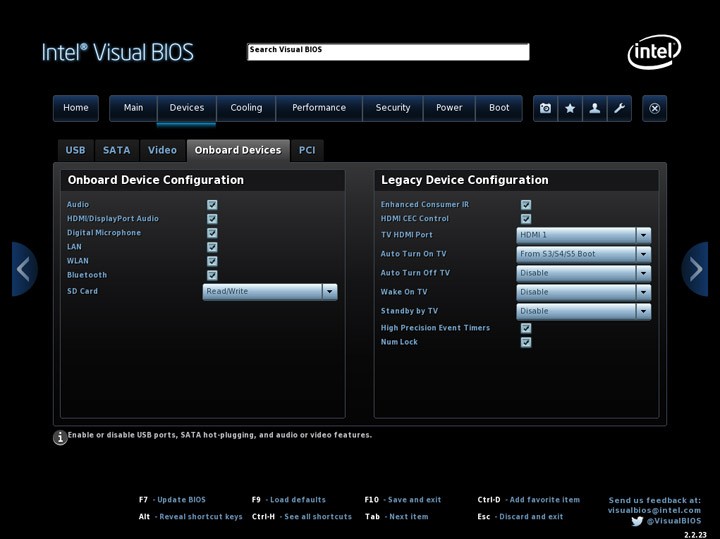Toggle Enhanced Consumer IR checkbox
The width and height of the screenshot is (720, 539).
pos(526,205)
